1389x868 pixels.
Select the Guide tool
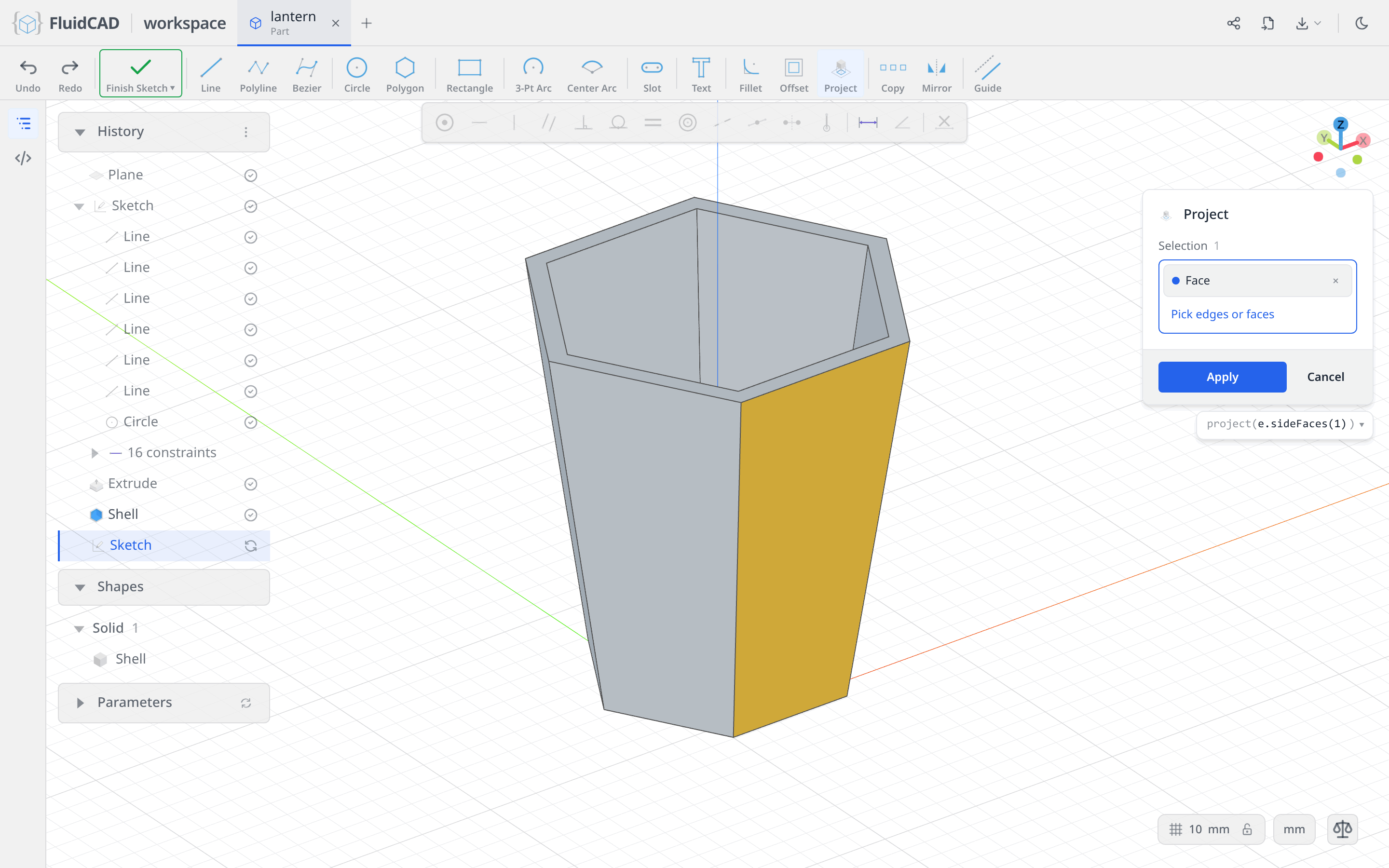[987, 75]
